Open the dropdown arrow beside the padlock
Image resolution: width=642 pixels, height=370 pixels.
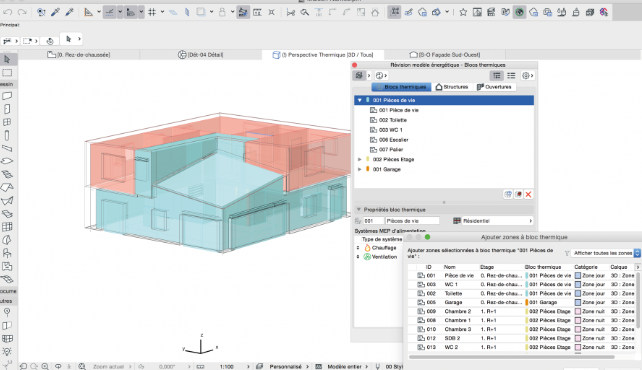click(232, 12)
